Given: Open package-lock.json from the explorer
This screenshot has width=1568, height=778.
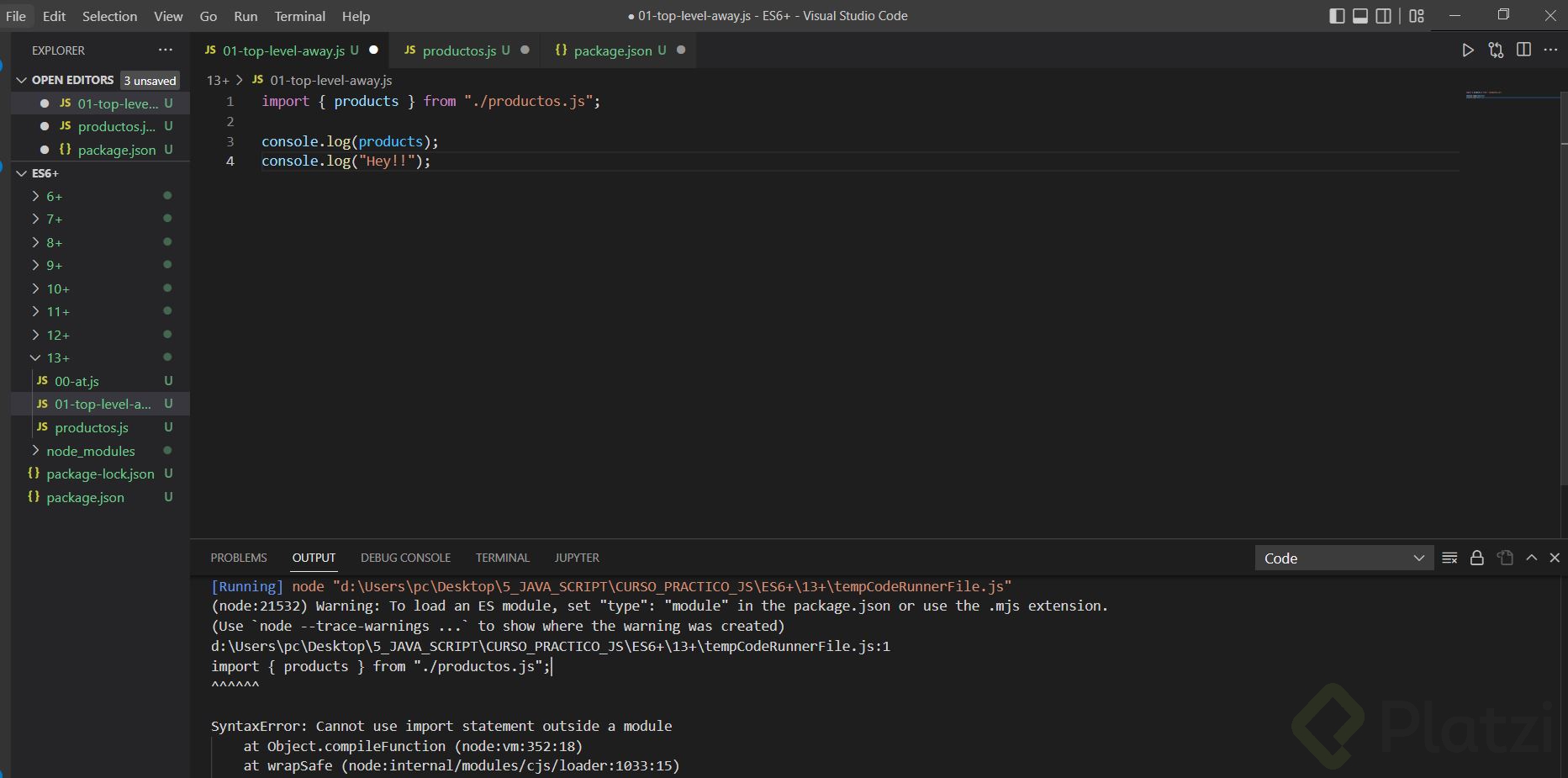Looking at the screenshot, I should click(x=100, y=474).
